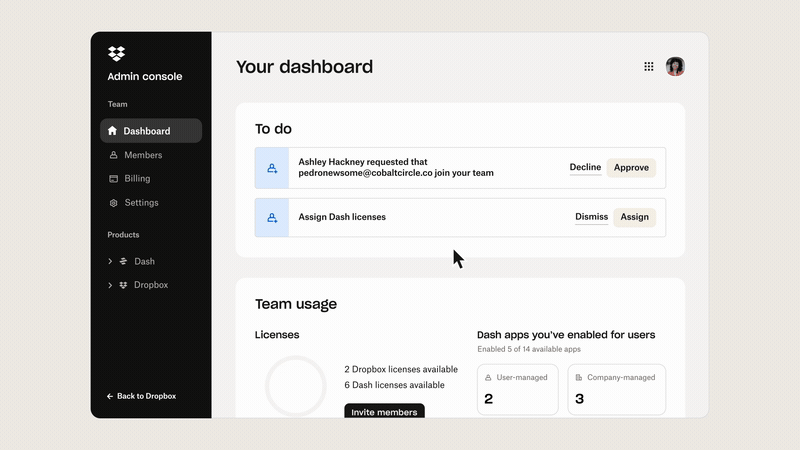The image size is (800, 450).
Task: Click the "Your dashboard" heading
Action: click(305, 67)
